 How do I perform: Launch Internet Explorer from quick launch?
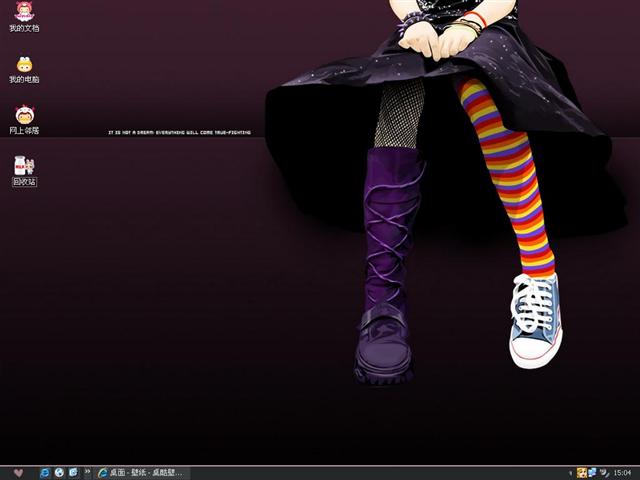pyautogui.click(x=44, y=473)
